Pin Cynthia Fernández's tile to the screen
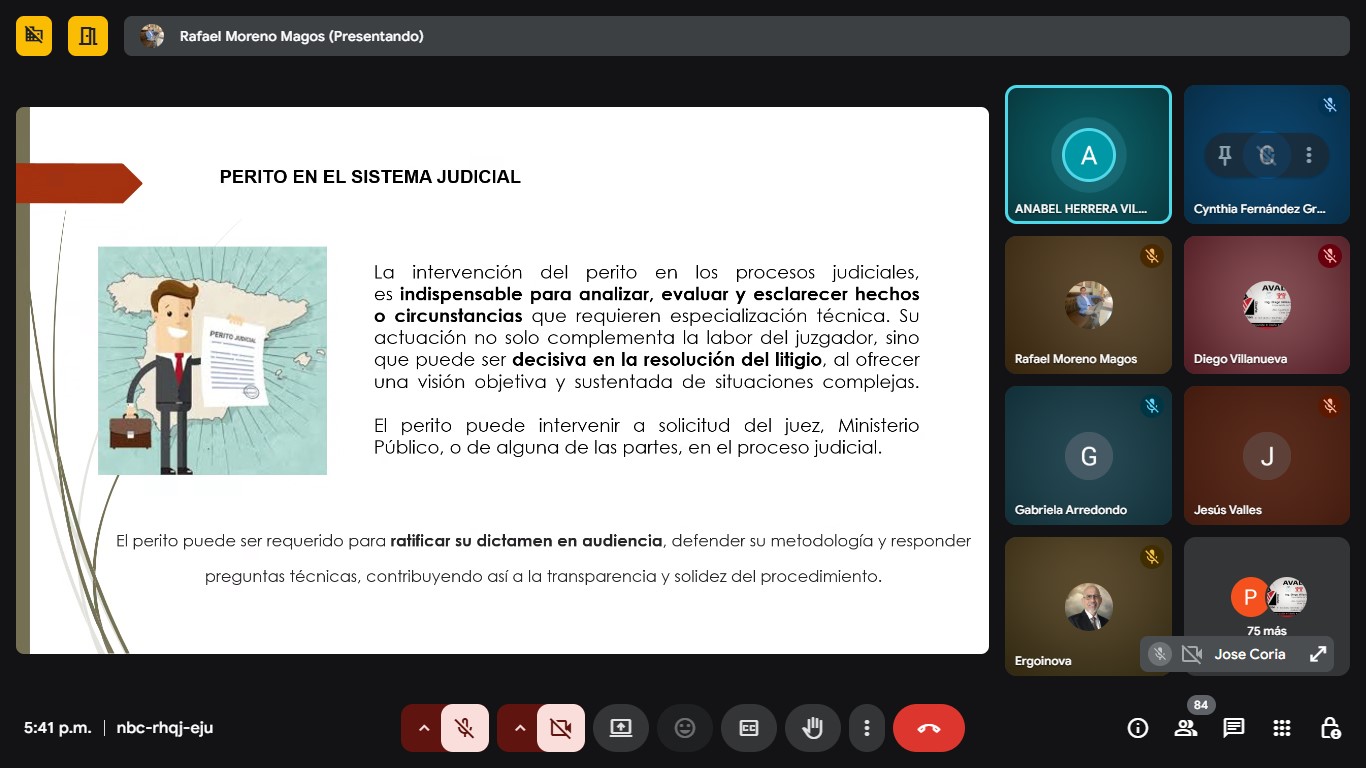 point(1225,156)
